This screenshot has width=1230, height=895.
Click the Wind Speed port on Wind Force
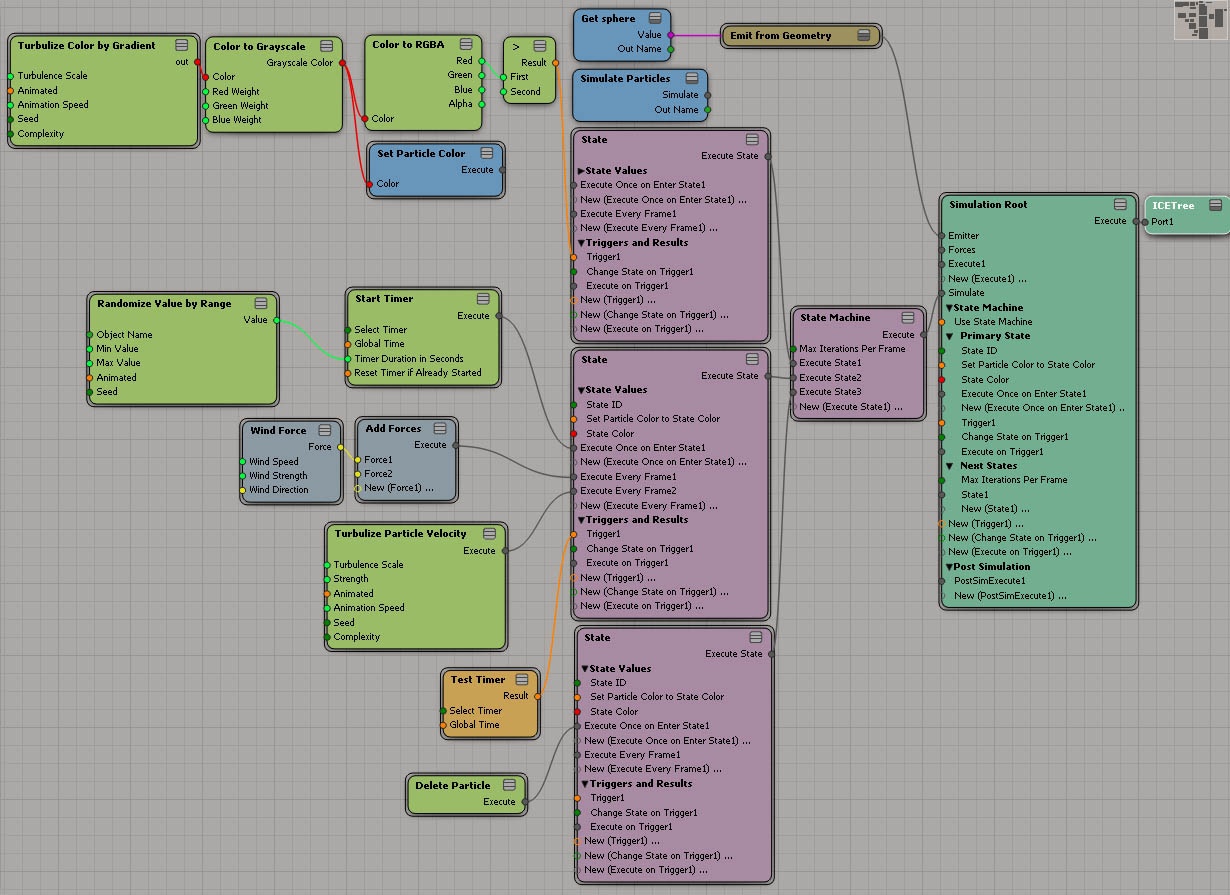(x=242, y=462)
